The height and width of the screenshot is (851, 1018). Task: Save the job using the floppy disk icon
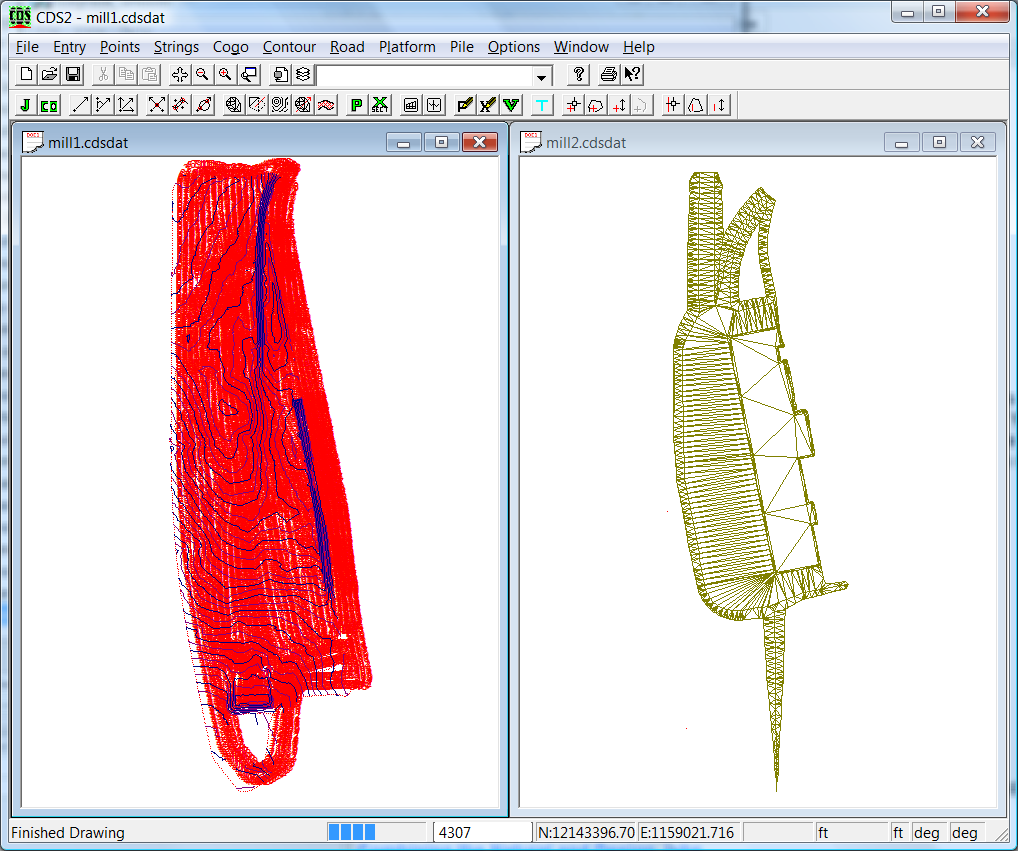[72, 75]
